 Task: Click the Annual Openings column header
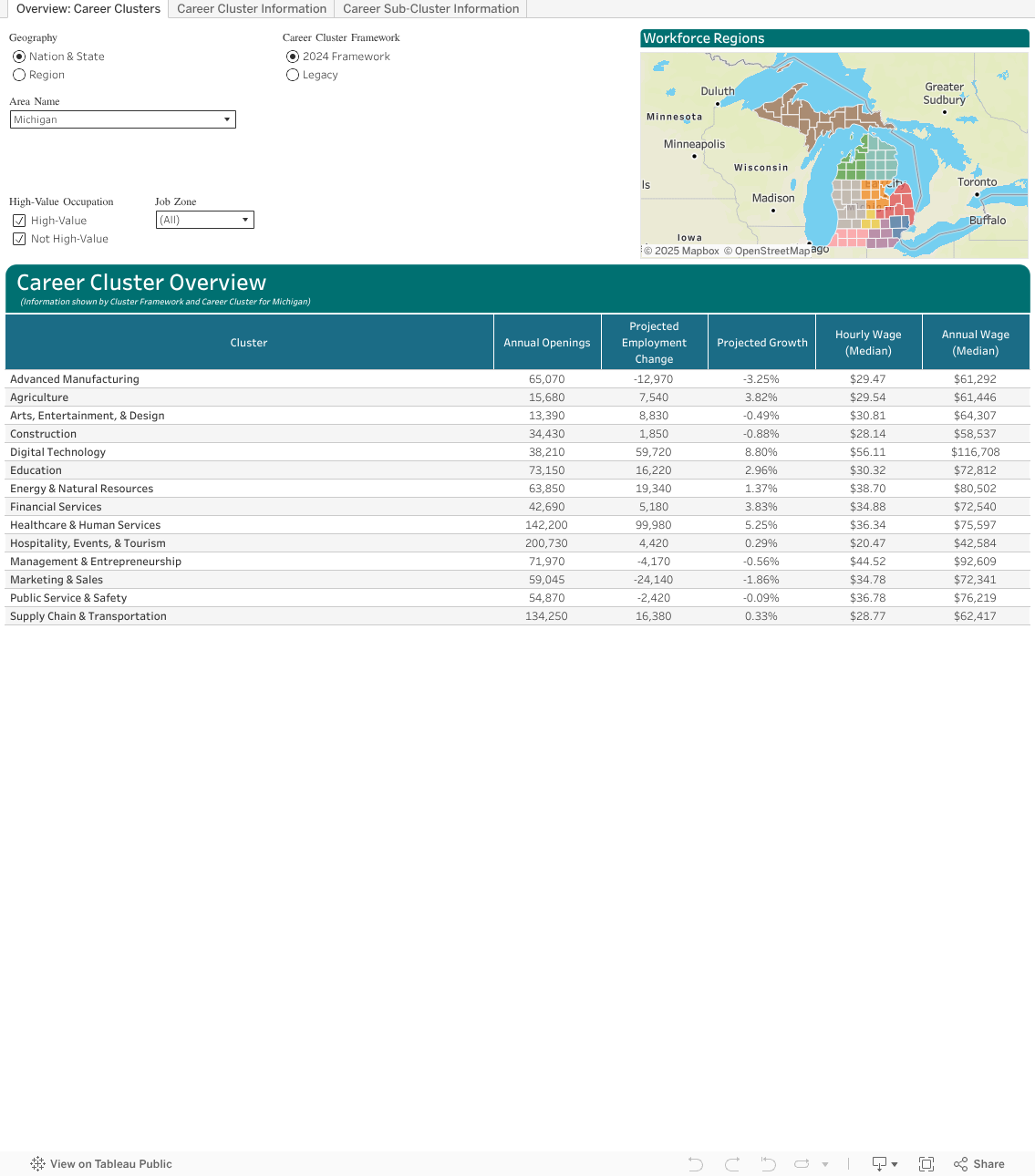pos(547,343)
